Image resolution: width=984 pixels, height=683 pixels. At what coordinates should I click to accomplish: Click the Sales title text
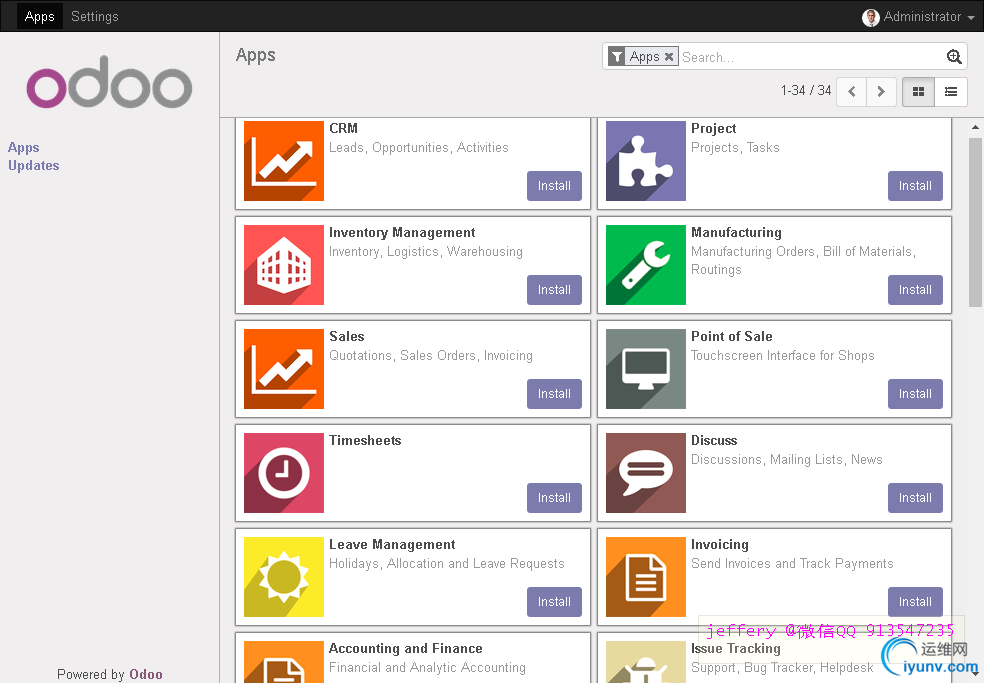click(346, 336)
